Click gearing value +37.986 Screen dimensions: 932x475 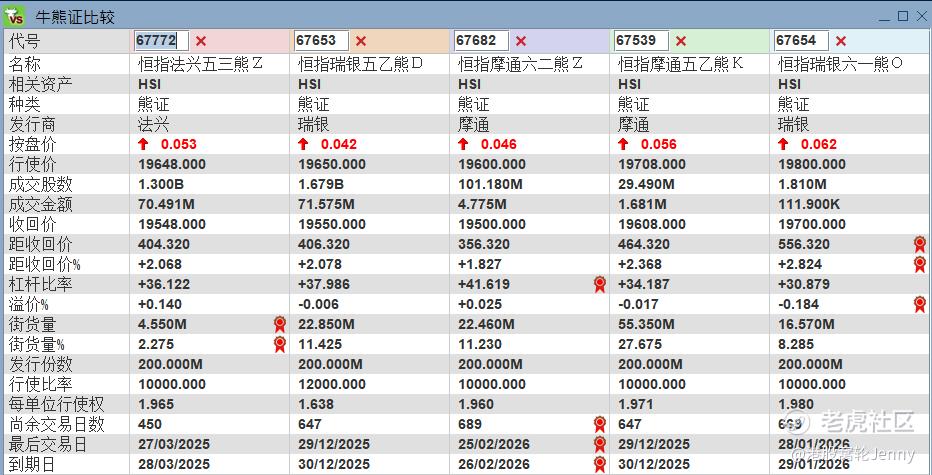tap(324, 284)
